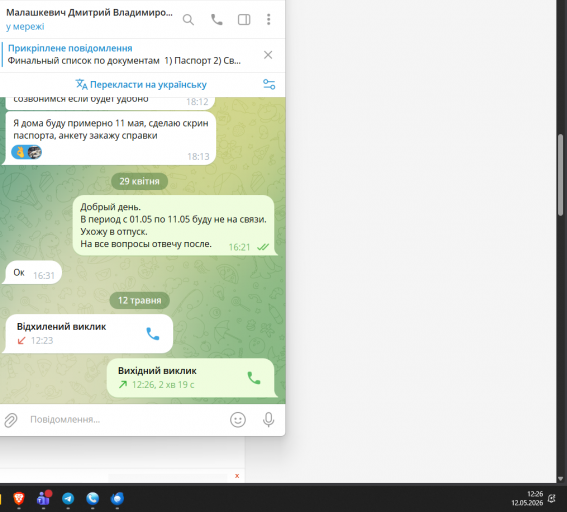
Task: Call back from 'Відхилений виклик' phone icon
Action: point(153,334)
